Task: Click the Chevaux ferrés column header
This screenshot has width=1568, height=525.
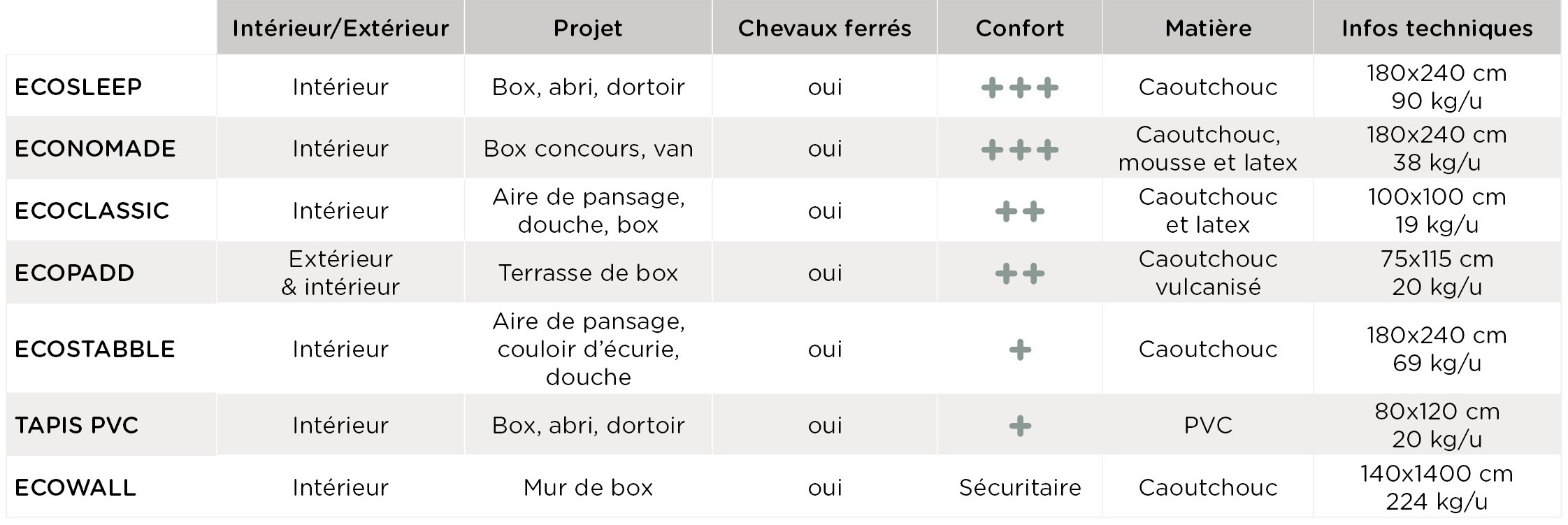Action: click(824, 28)
